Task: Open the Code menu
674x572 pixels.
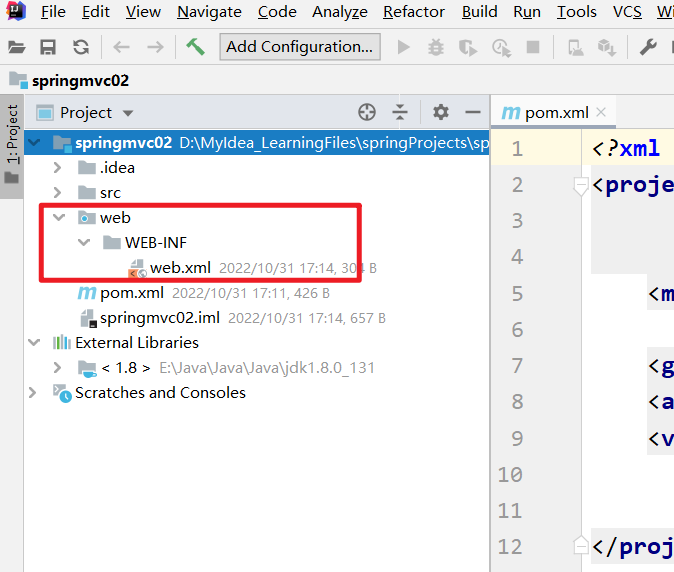Action: tap(277, 12)
